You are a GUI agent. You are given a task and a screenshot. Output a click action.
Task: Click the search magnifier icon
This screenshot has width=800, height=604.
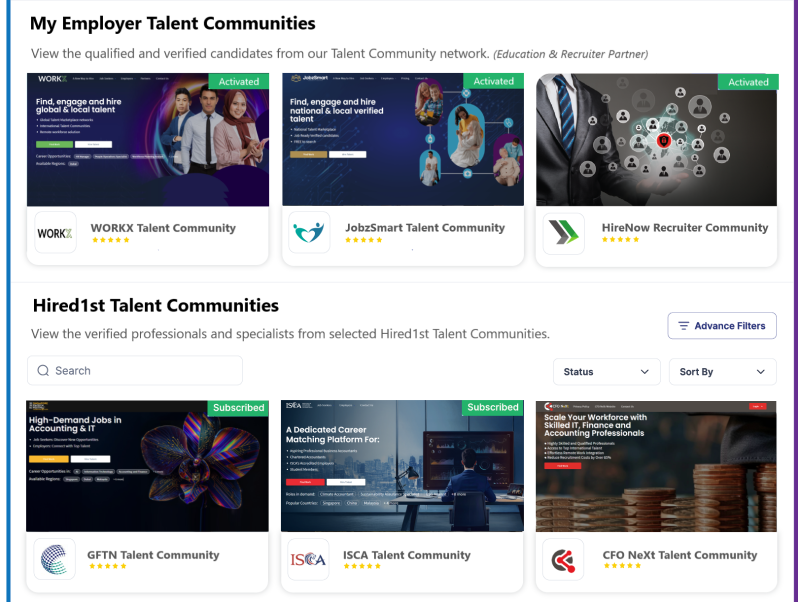coord(43,371)
